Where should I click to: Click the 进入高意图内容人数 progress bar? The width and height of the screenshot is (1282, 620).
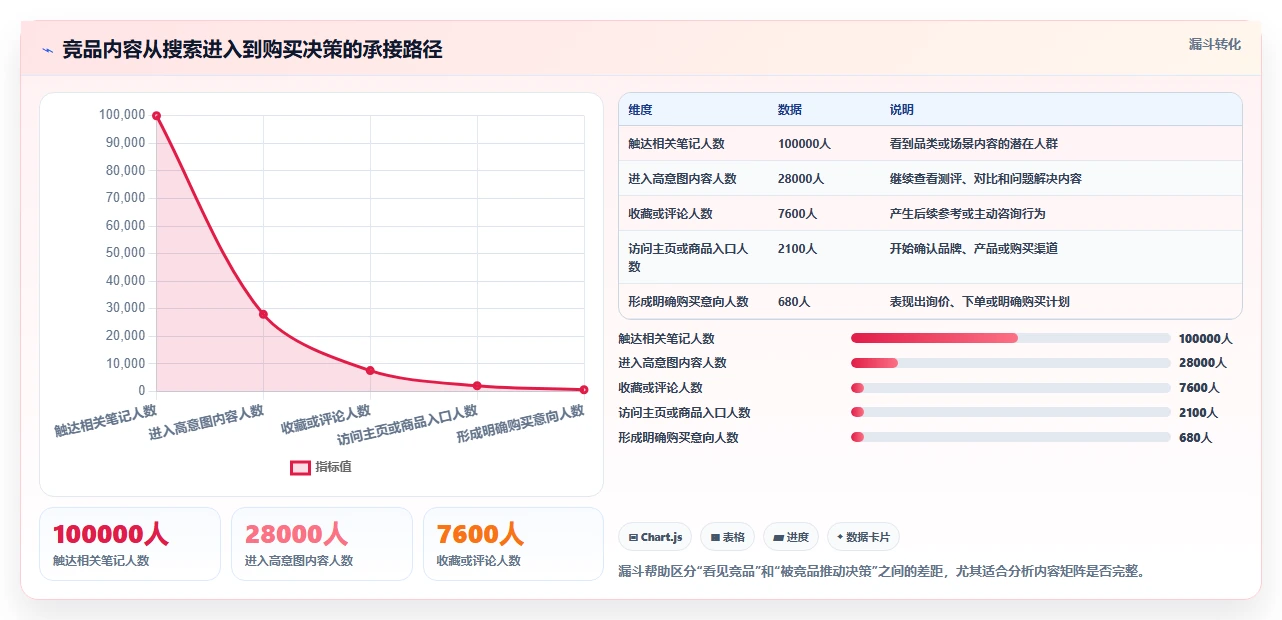(1010, 363)
